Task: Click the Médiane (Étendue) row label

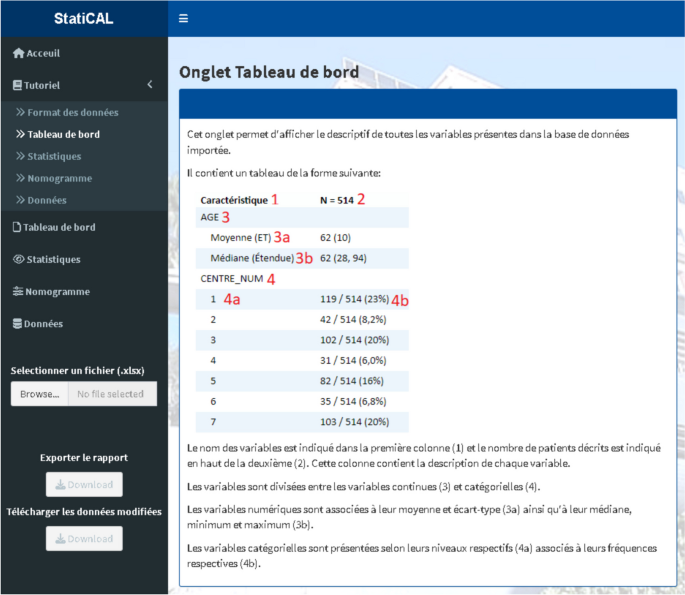Action: [x=252, y=258]
